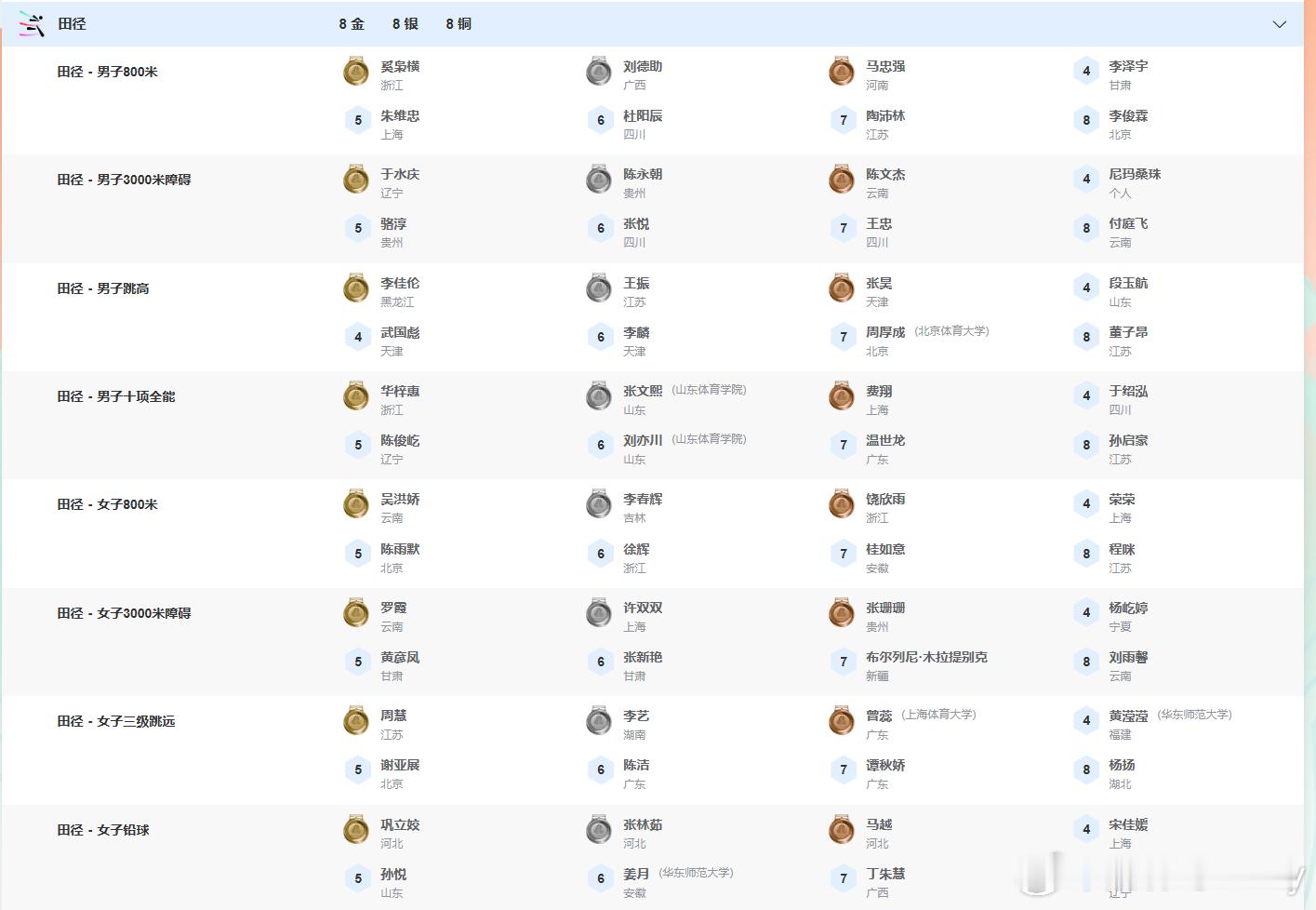The width and height of the screenshot is (1316, 910).
Task: Select the silver medal icon next to 王振
Action: (x=599, y=288)
